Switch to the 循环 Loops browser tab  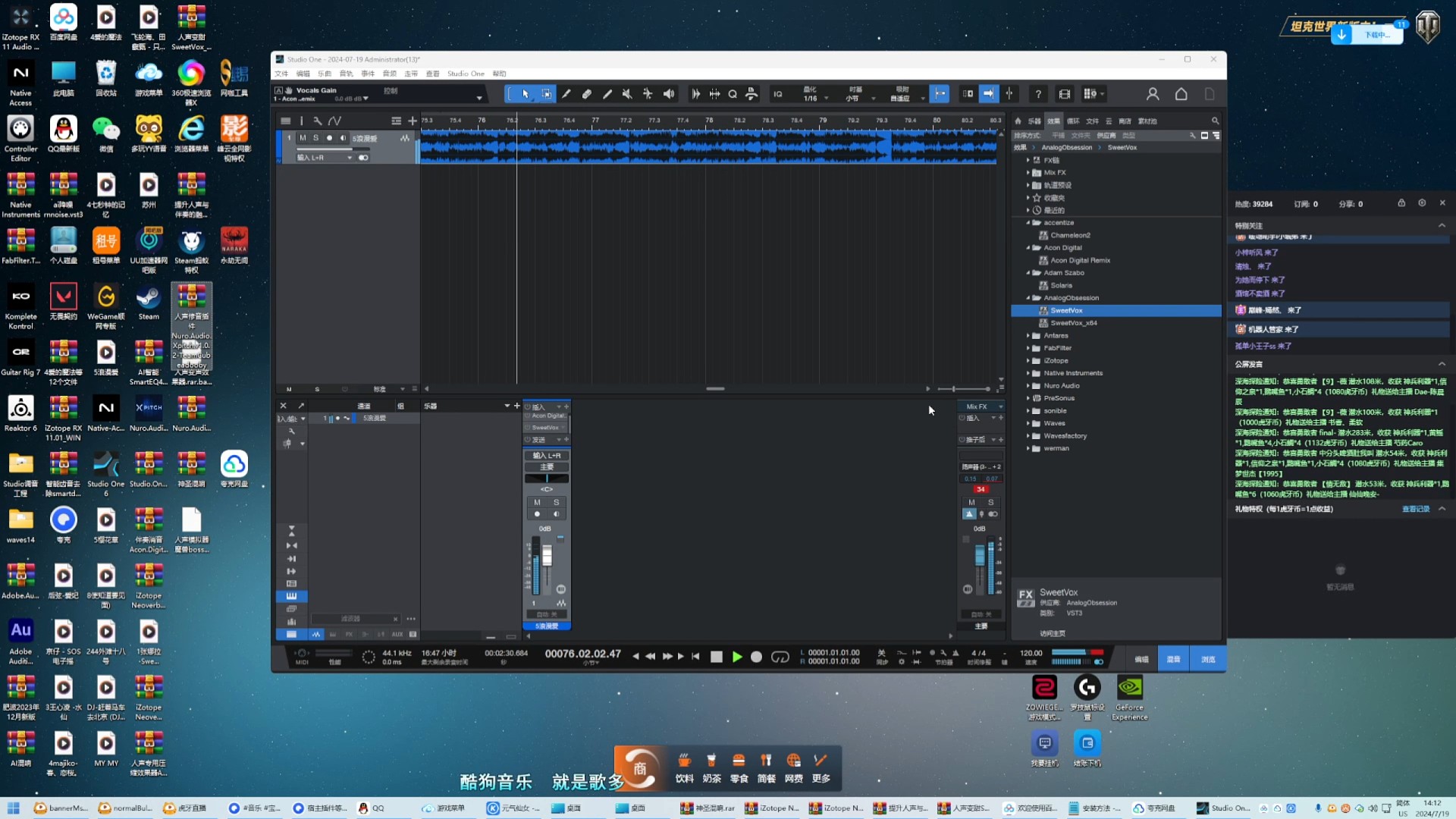click(1072, 121)
